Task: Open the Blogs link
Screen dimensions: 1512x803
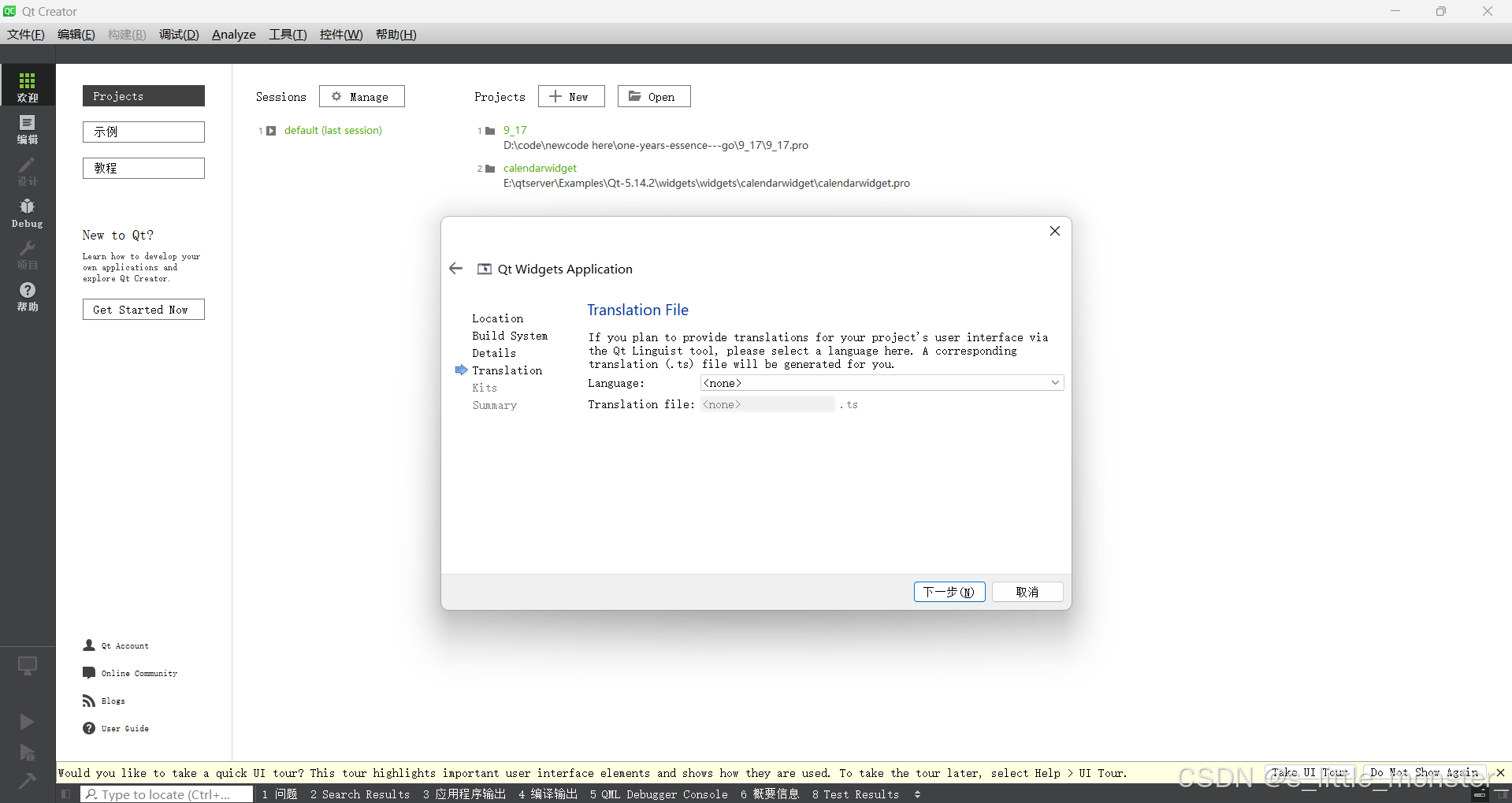Action: coord(113,701)
